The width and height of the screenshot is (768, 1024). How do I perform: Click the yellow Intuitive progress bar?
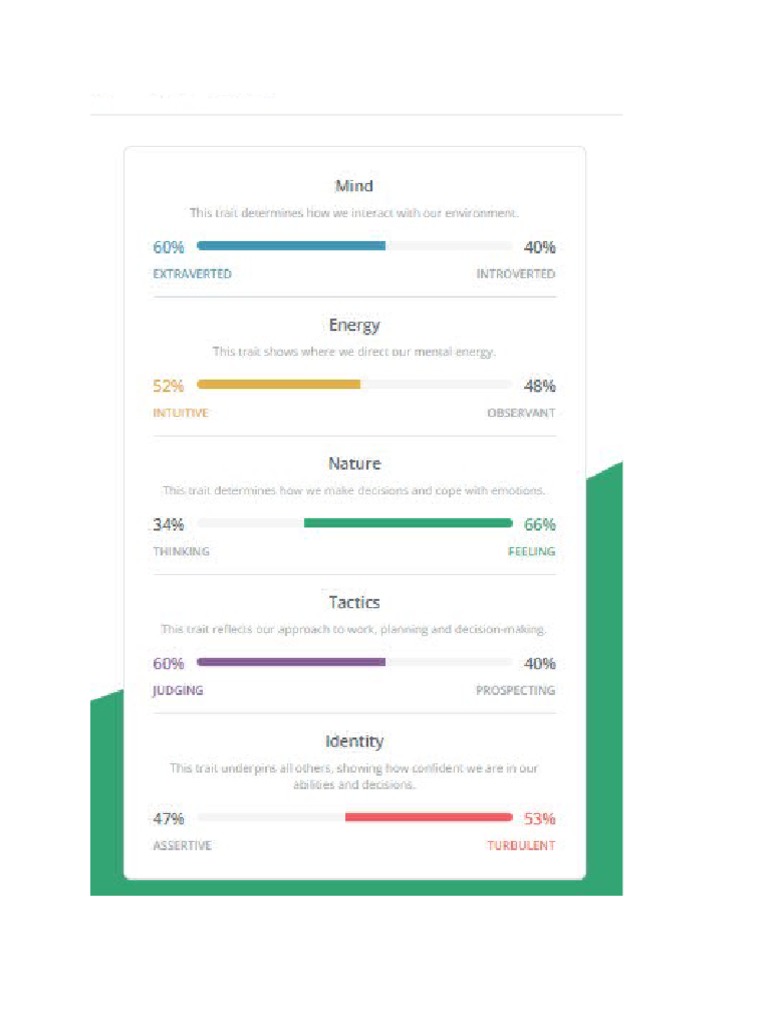click(278, 384)
